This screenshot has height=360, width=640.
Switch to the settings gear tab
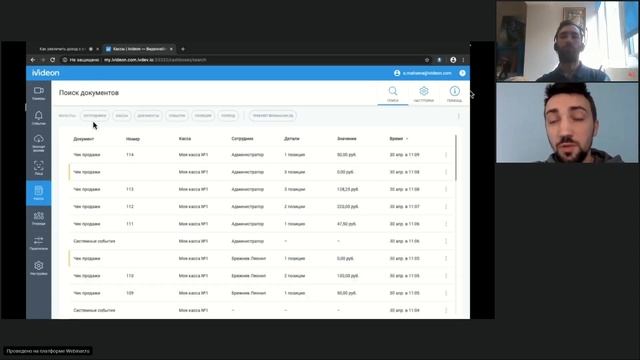click(424, 94)
